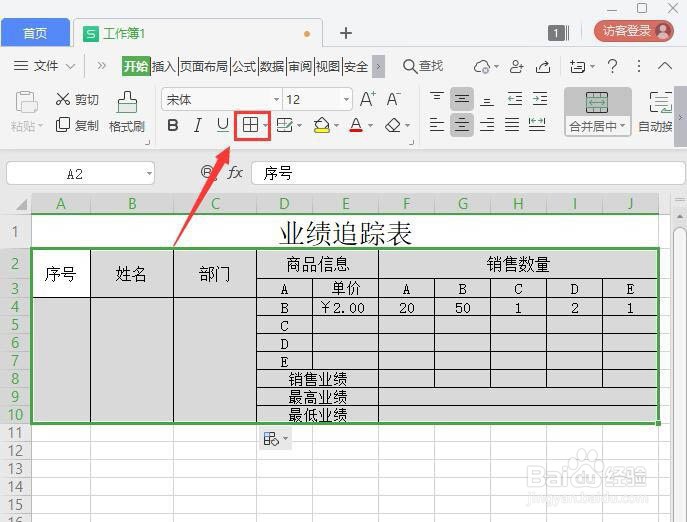Click the eraser clear icon

click(x=393, y=126)
